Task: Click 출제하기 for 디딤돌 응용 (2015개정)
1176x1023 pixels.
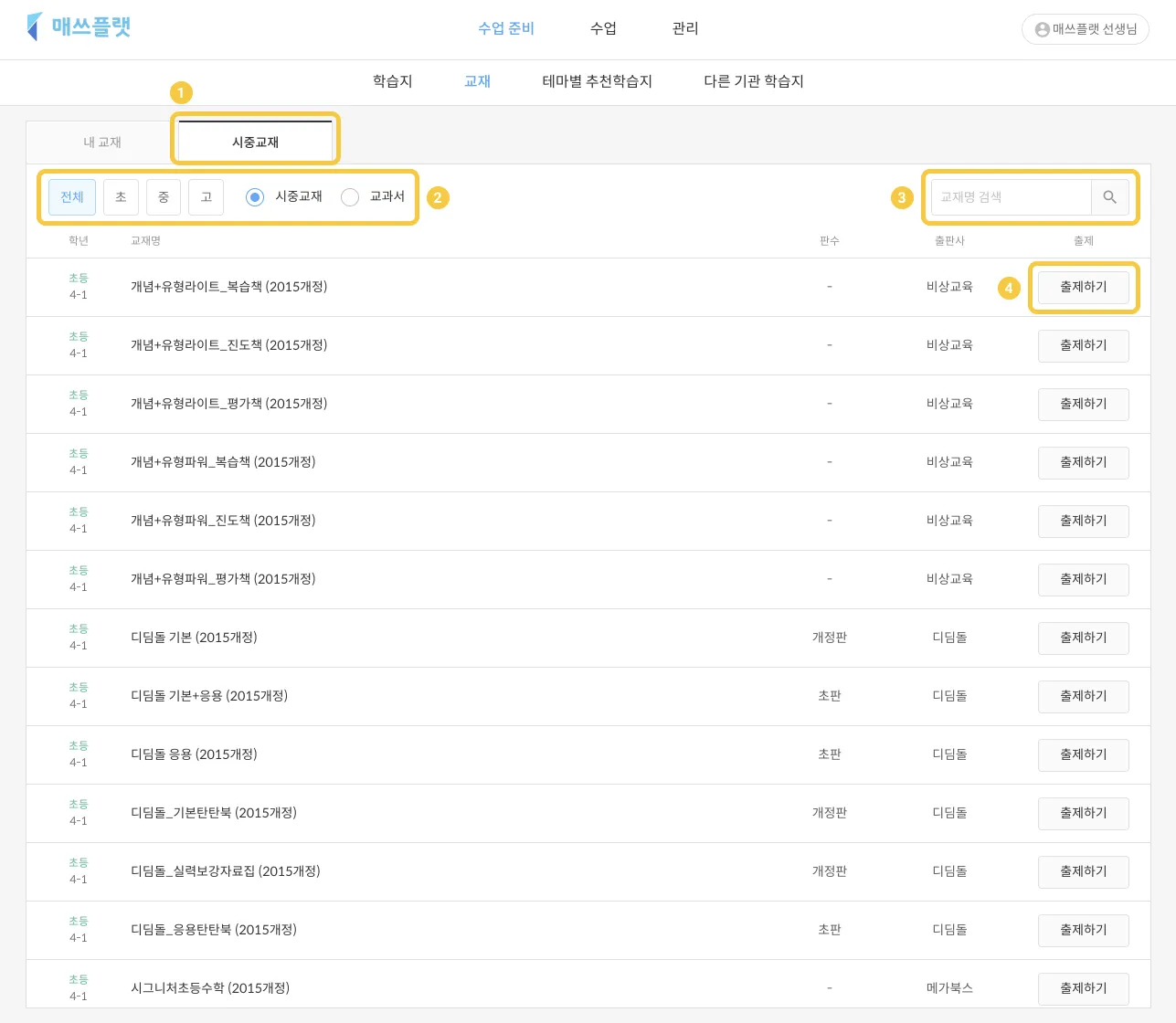Action: click(1084, 754)
